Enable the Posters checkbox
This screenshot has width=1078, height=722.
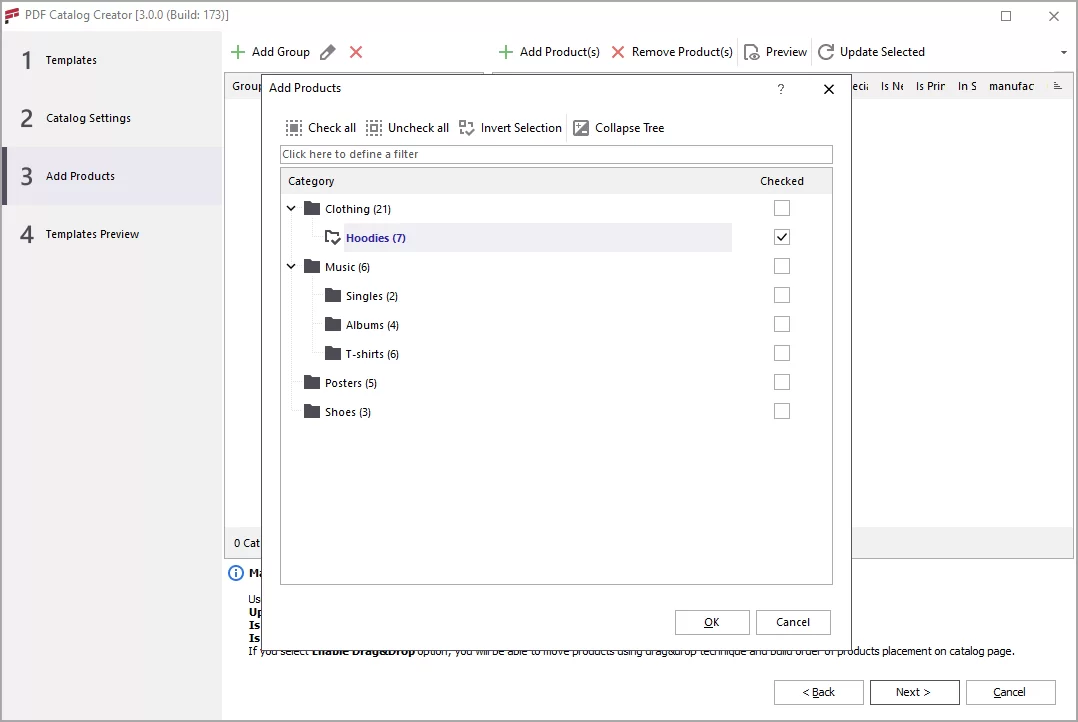point(781,381)
